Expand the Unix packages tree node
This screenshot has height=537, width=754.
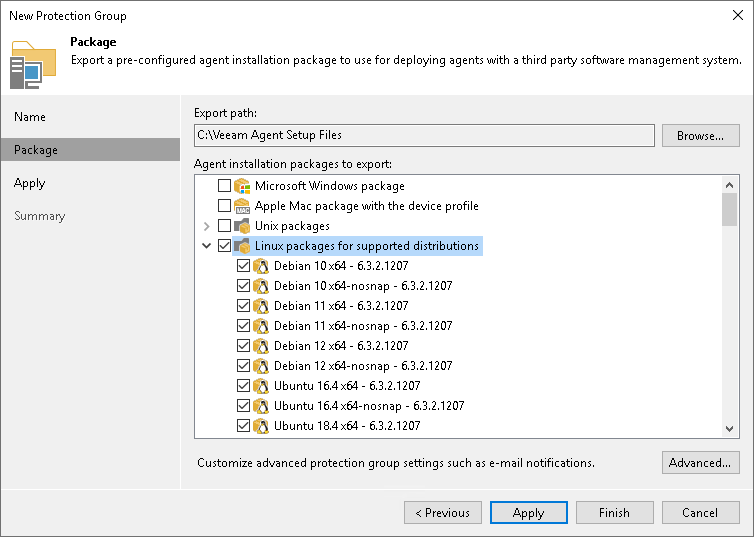[207, 226]
